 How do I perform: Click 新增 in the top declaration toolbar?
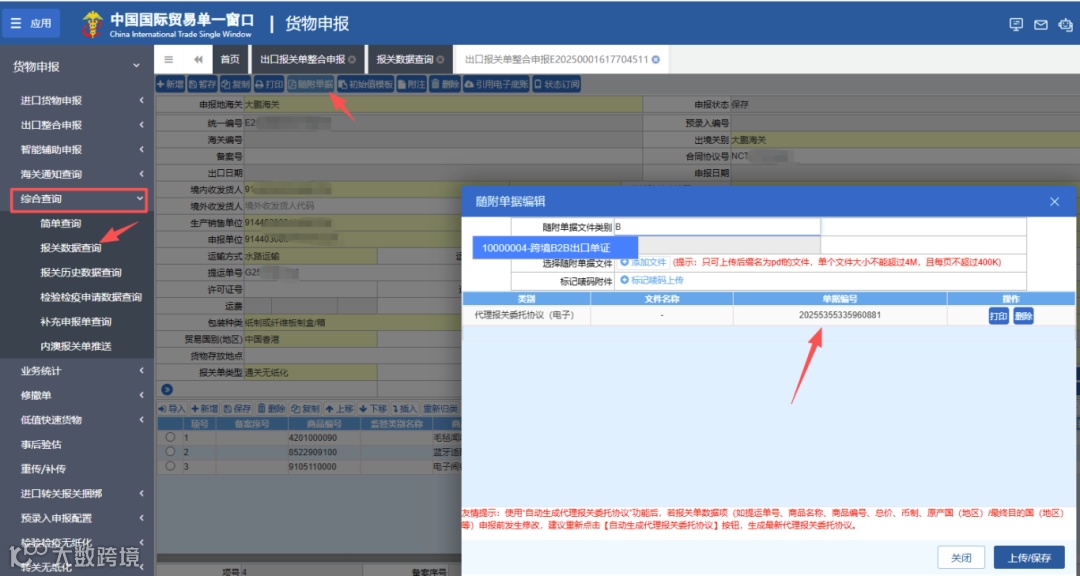pyautogui.click(x=170, y=85)
